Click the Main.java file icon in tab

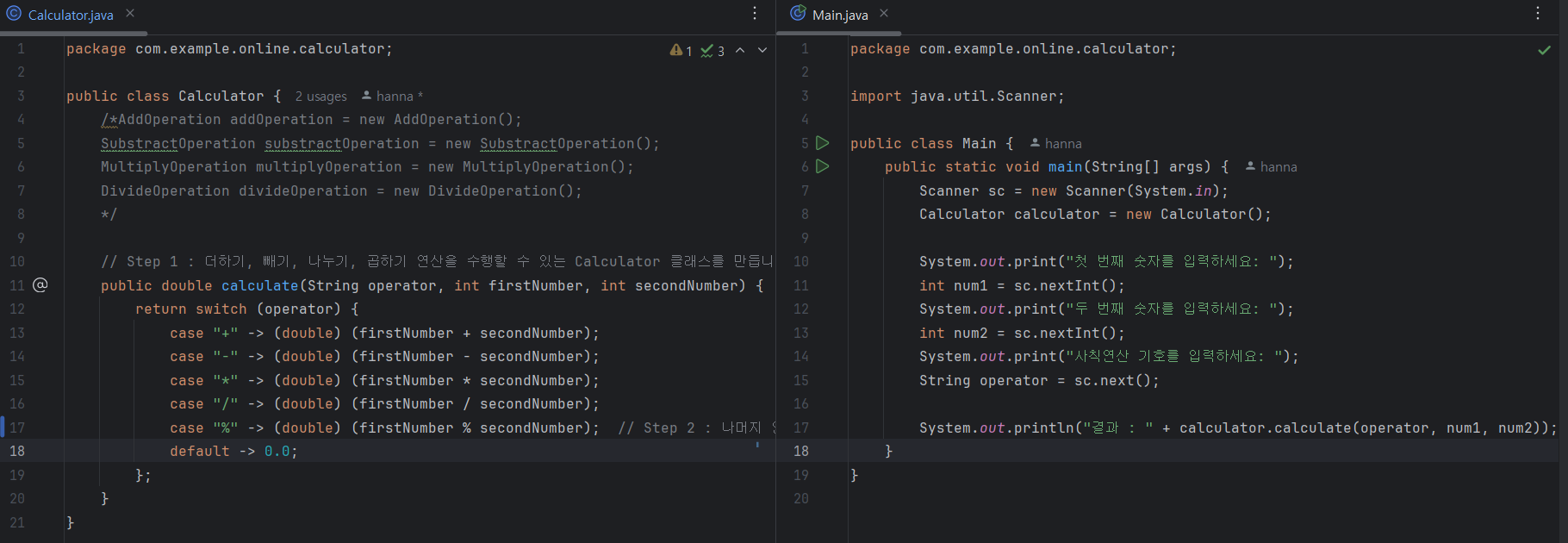(798, 14)
